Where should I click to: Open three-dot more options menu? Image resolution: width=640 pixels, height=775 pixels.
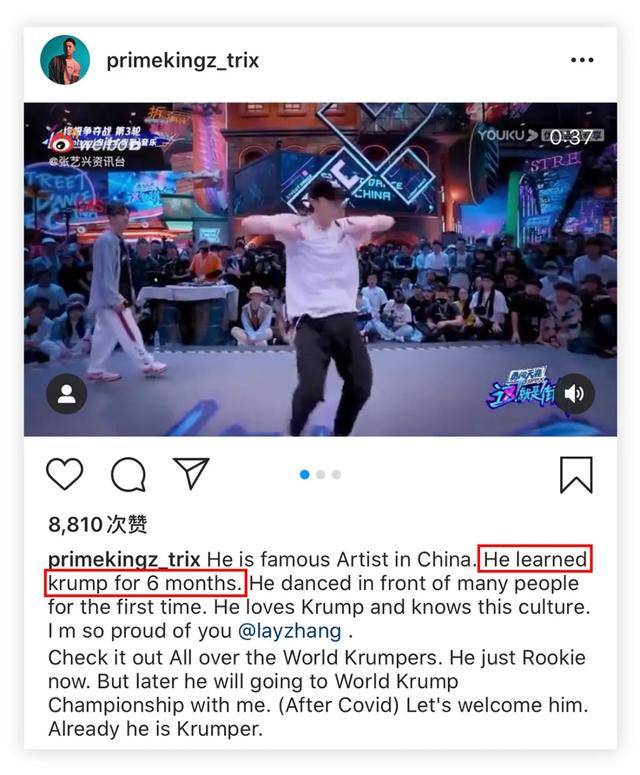tap(582, 60)
